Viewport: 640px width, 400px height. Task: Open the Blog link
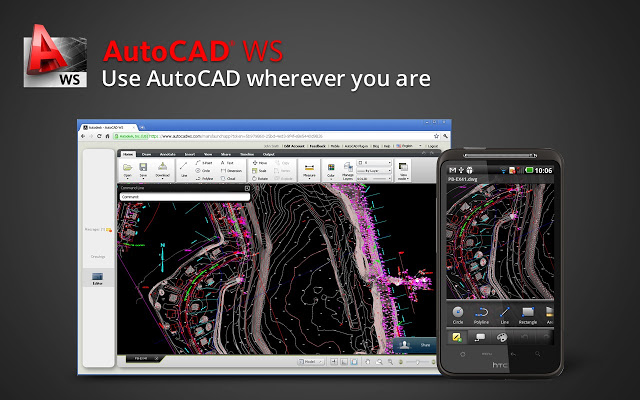[x=376, y=146]
